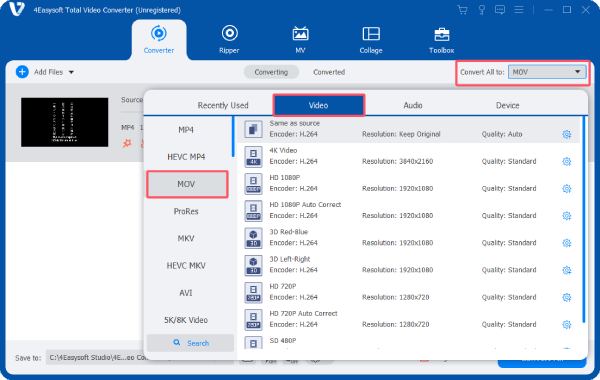
Task: Select the Video format tab
Action: [x=318, y=105]
